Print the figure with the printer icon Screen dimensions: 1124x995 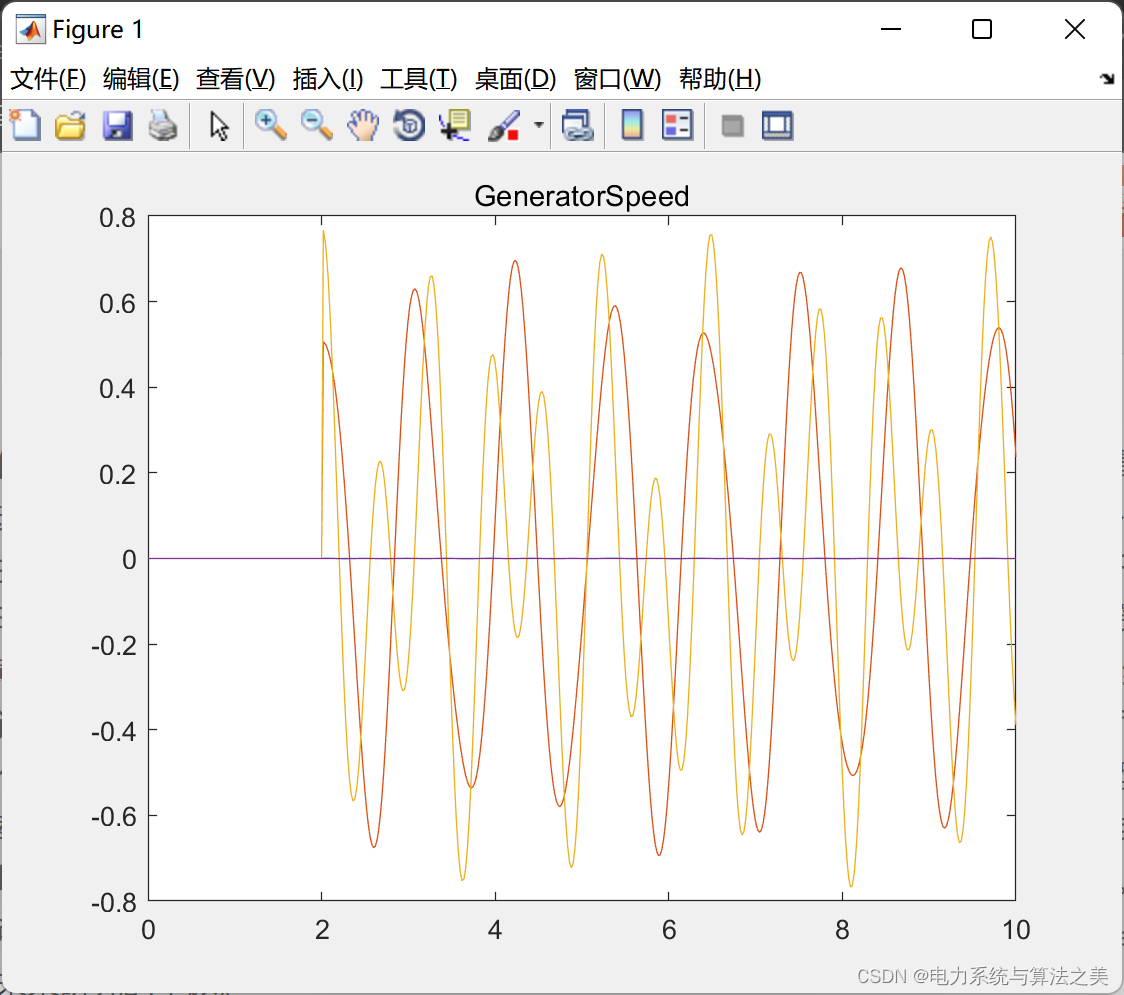pyautogui.click(x=163, y=125)
